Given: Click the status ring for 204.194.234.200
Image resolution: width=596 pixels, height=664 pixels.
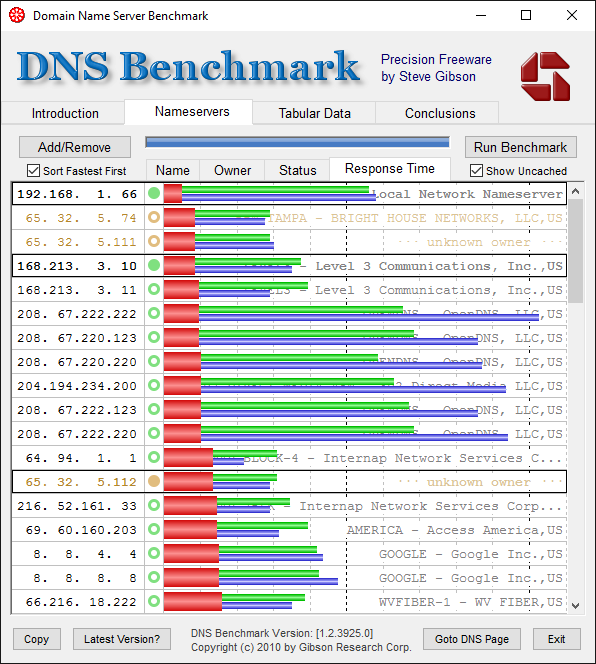Looking at the screenshot, I should point(154,385).
